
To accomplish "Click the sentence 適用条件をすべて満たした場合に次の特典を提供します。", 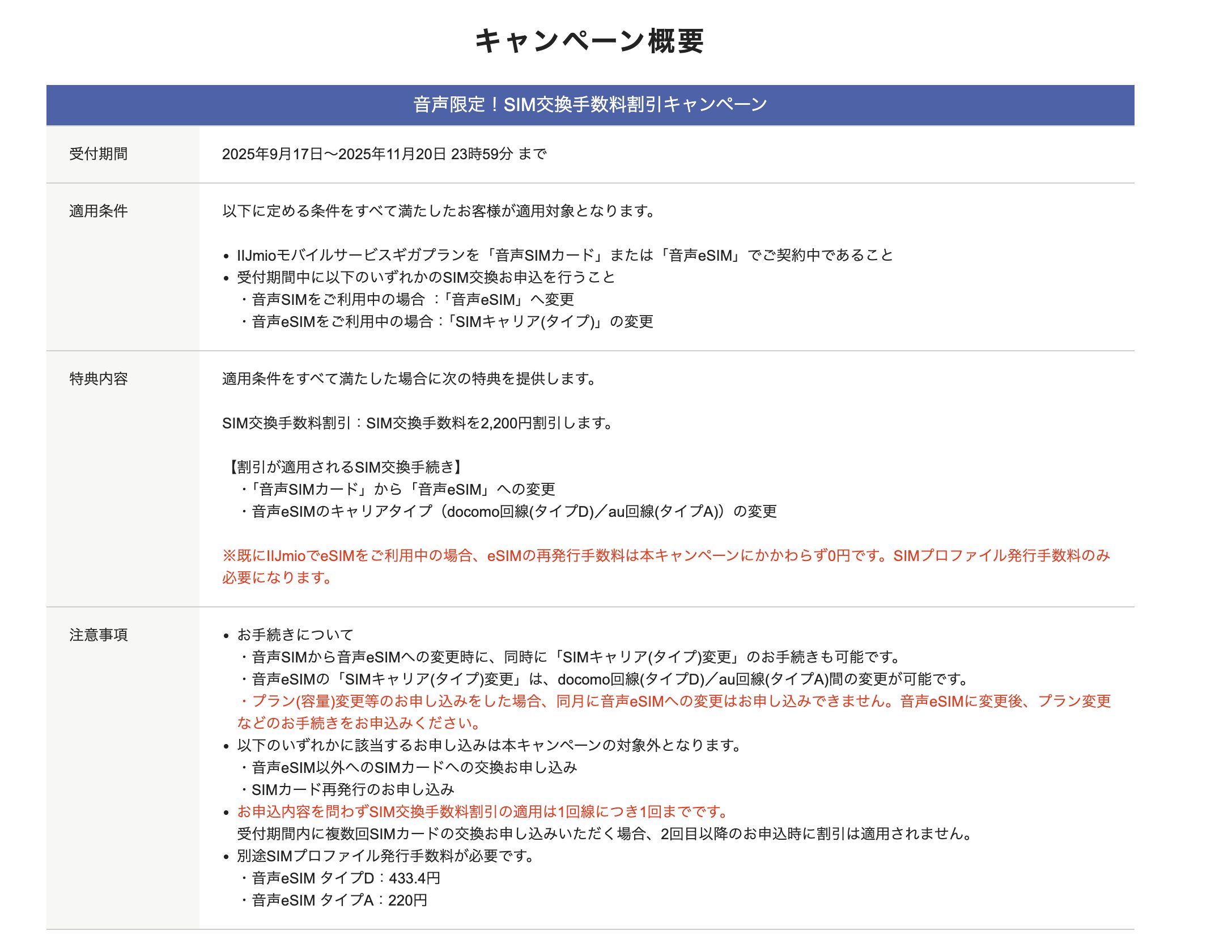I will click(x=410, y=379).
